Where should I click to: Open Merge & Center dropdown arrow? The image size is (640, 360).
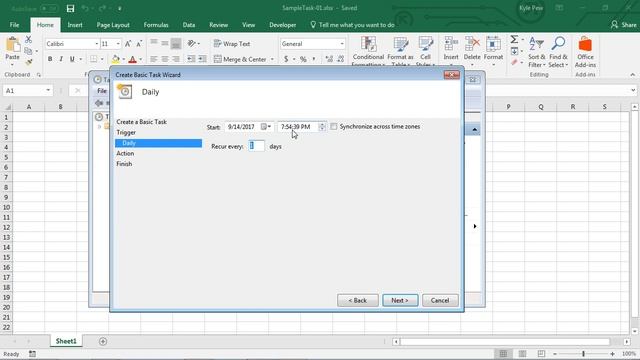pos(272,59)
